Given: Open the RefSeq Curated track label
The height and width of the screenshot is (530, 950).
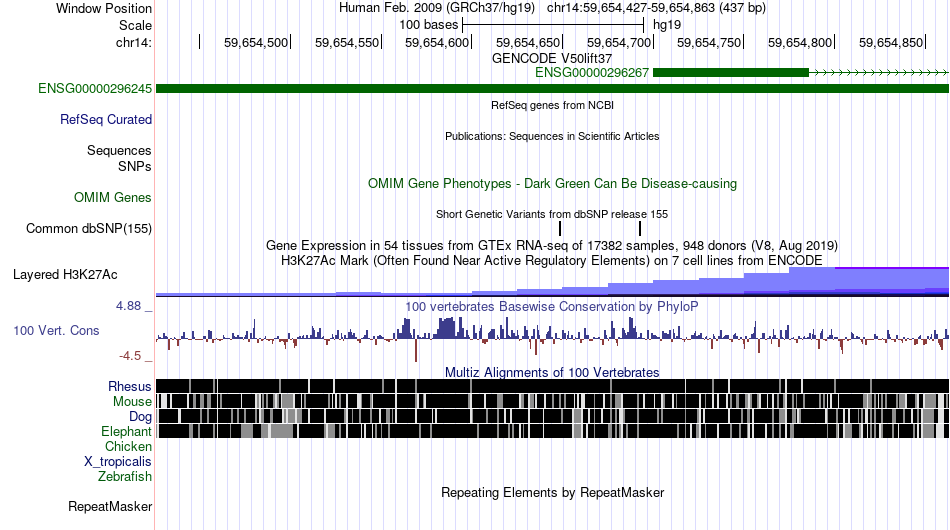Looking at the screenshot, I should (106, 119).
